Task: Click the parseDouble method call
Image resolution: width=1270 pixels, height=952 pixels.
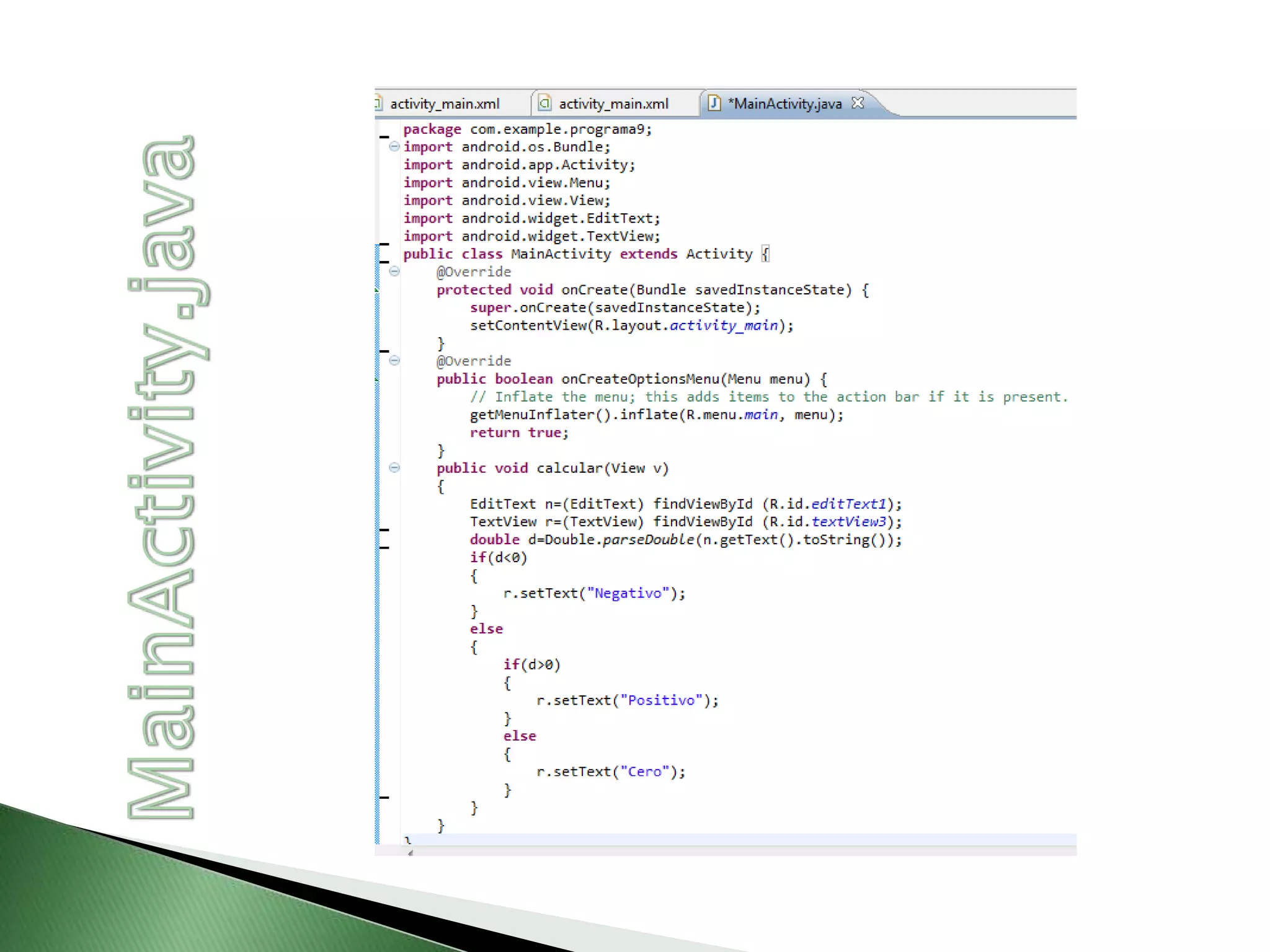Action: [x=648, y=540]
